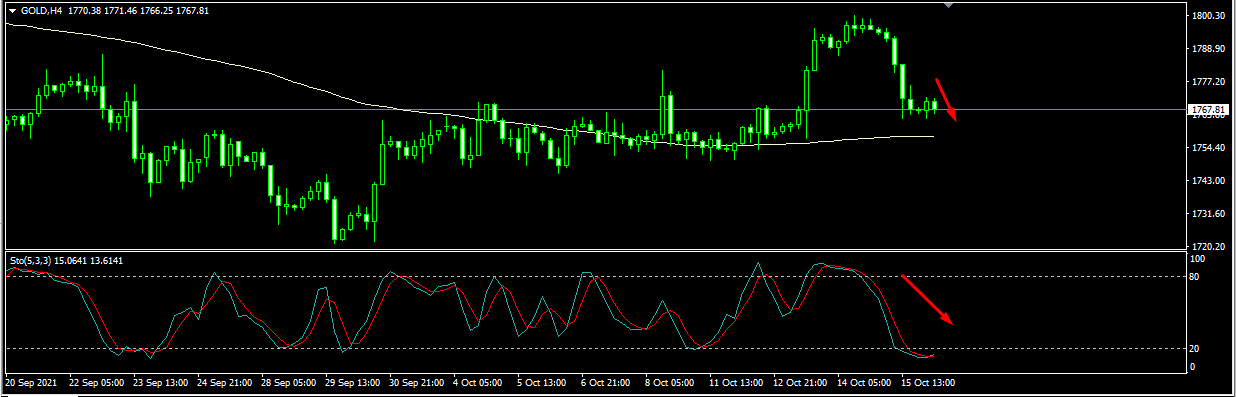Click the gray chart shift triangle marker
This screenshot has height=397, width=1236.
pyautogui.click(x=949, y=5)
